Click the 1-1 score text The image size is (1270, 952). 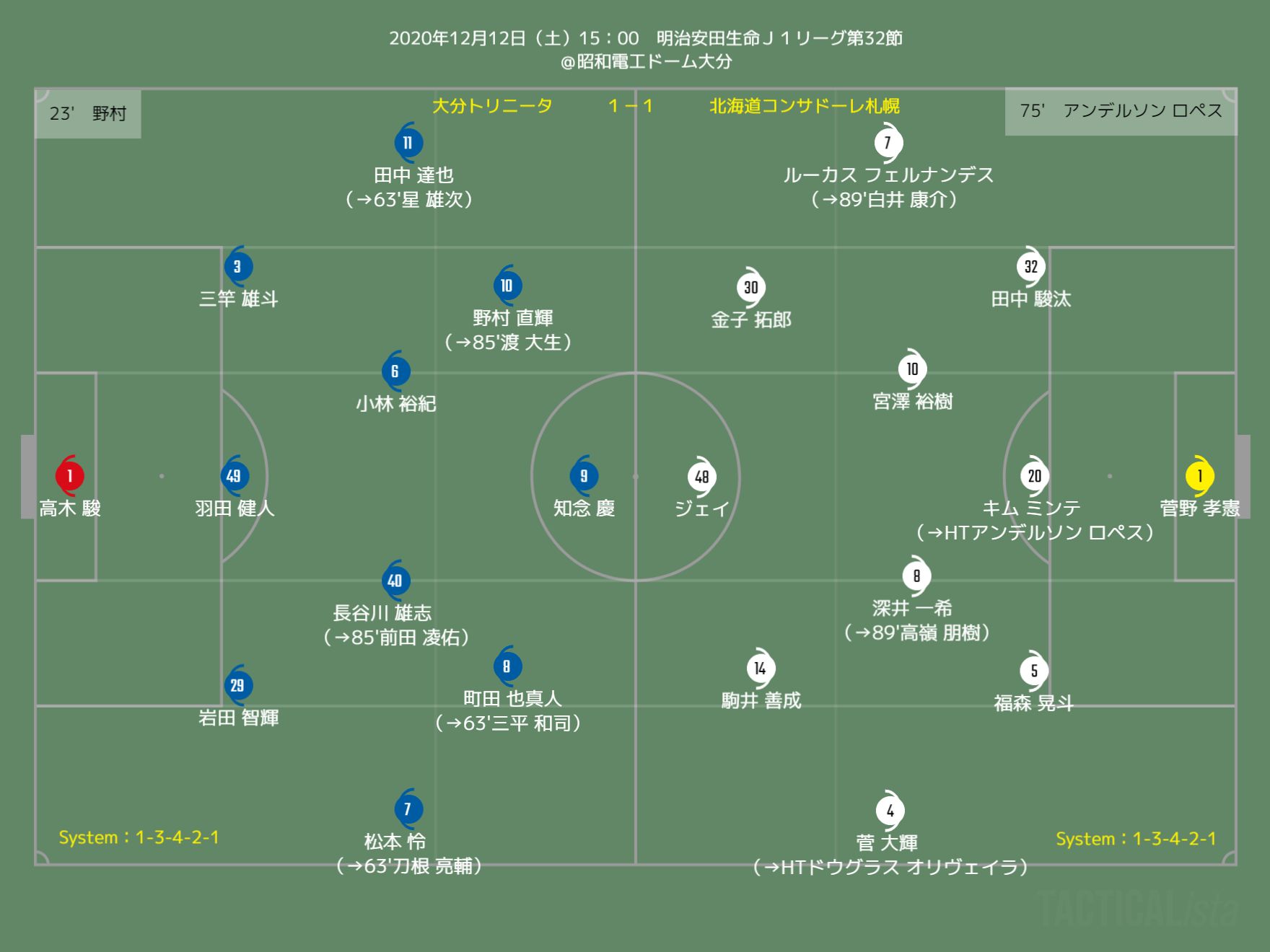pyautogui.click(x=631, y=106)
